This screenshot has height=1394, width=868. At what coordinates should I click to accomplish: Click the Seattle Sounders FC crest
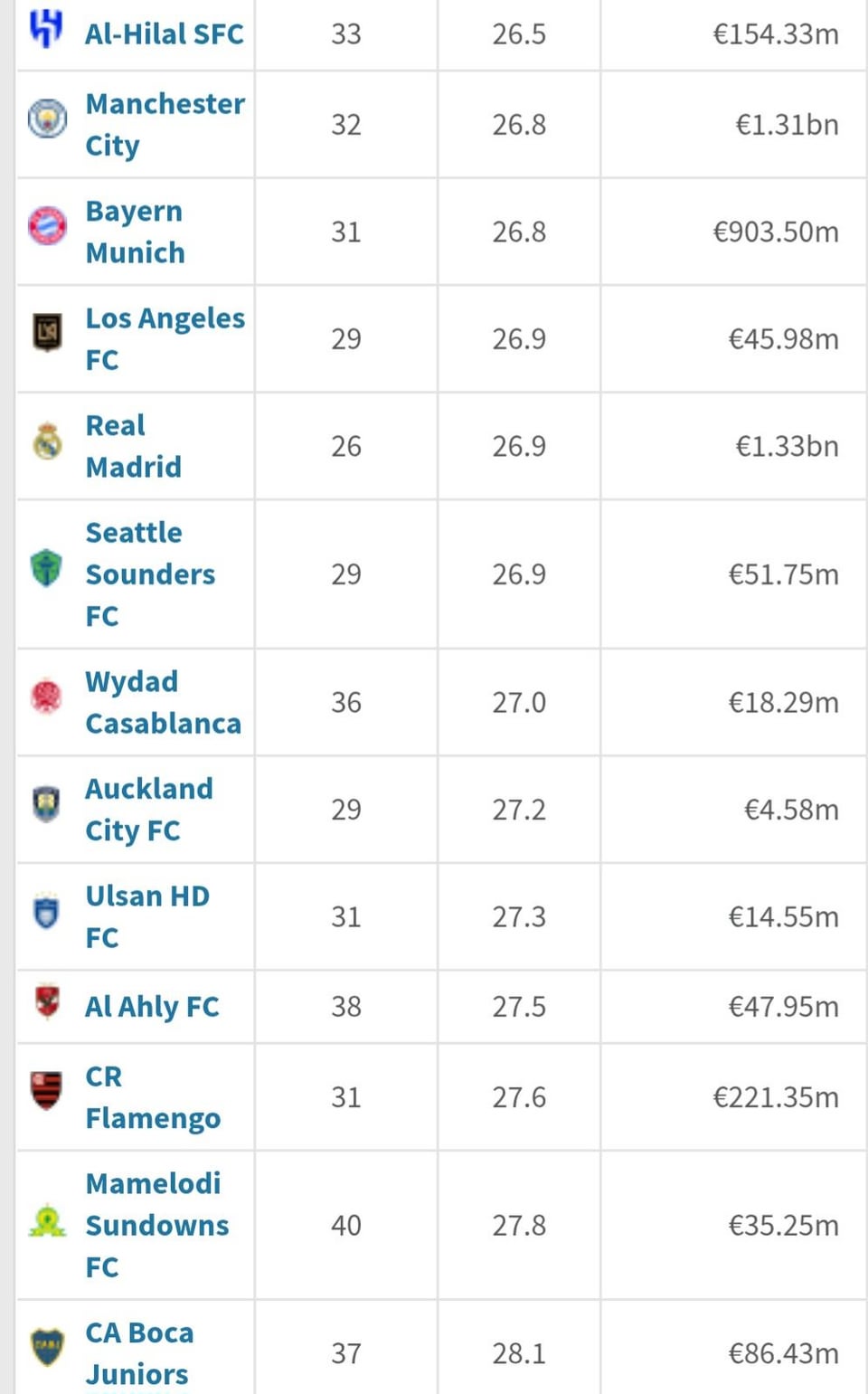point(47,569)
